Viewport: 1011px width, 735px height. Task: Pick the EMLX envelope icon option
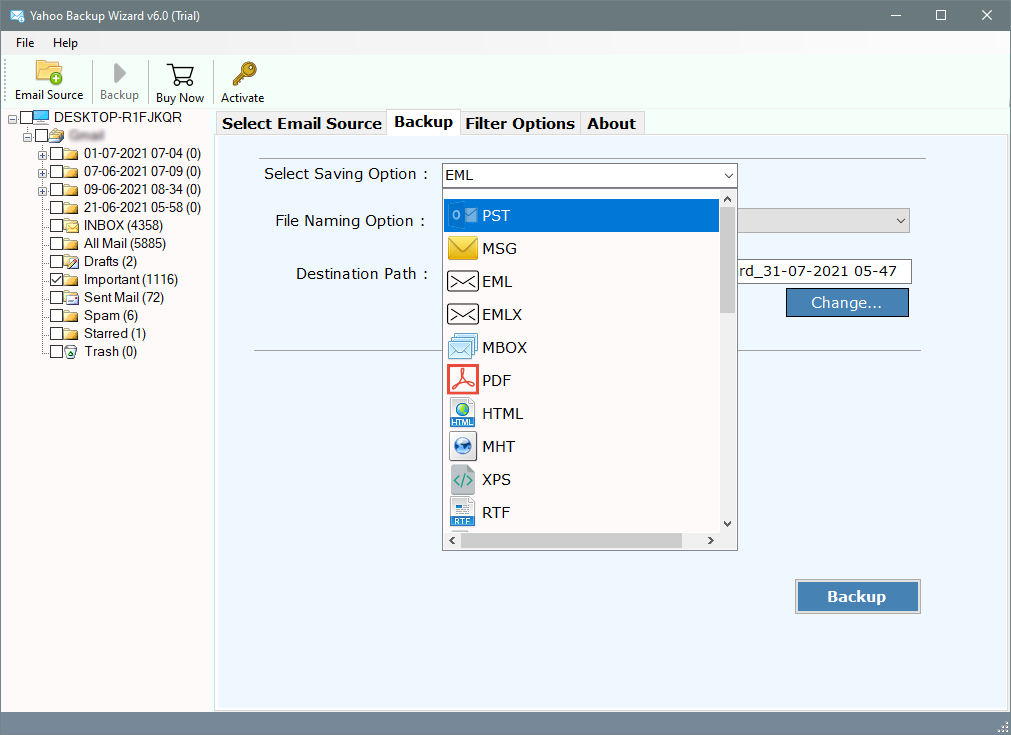(x=462, y=314)
